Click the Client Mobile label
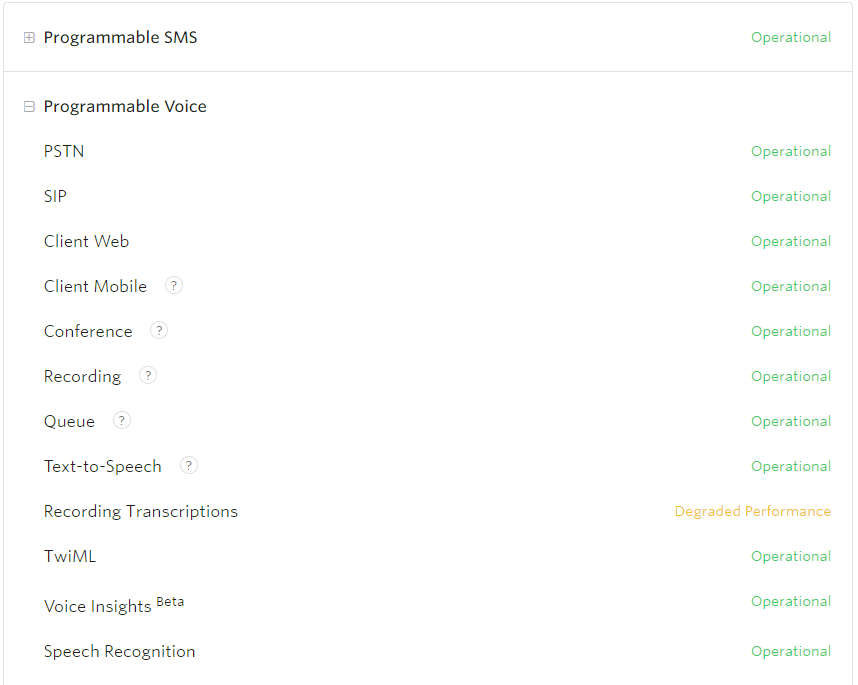Viewport: 858px width, 685px height. 95,286
